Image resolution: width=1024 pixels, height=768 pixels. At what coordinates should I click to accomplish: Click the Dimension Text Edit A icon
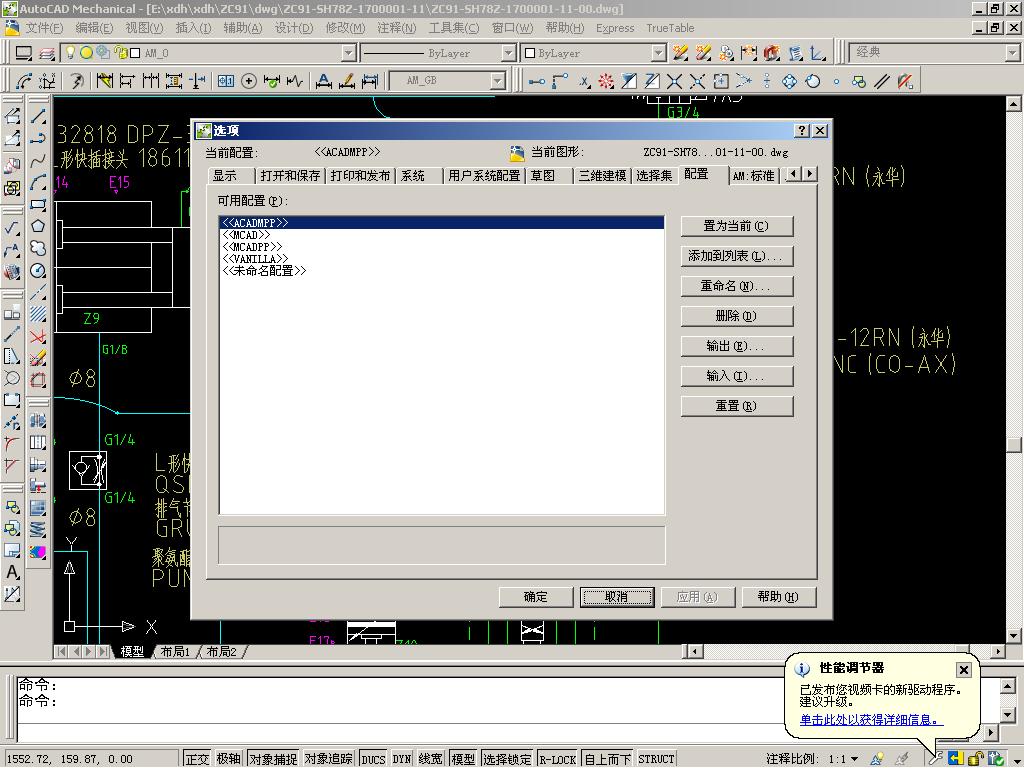pyautogui.click(x=323, y=81)
